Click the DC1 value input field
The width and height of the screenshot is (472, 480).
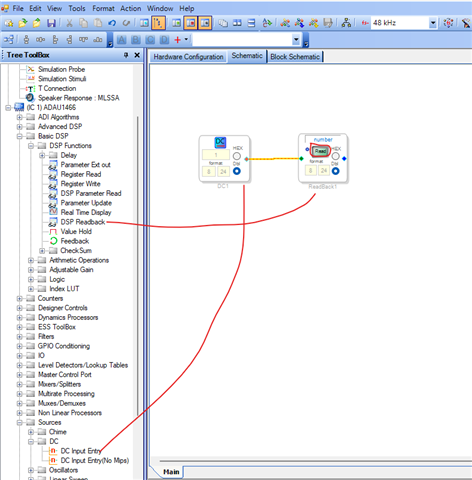pyautogui.click(x=216, y=155)
